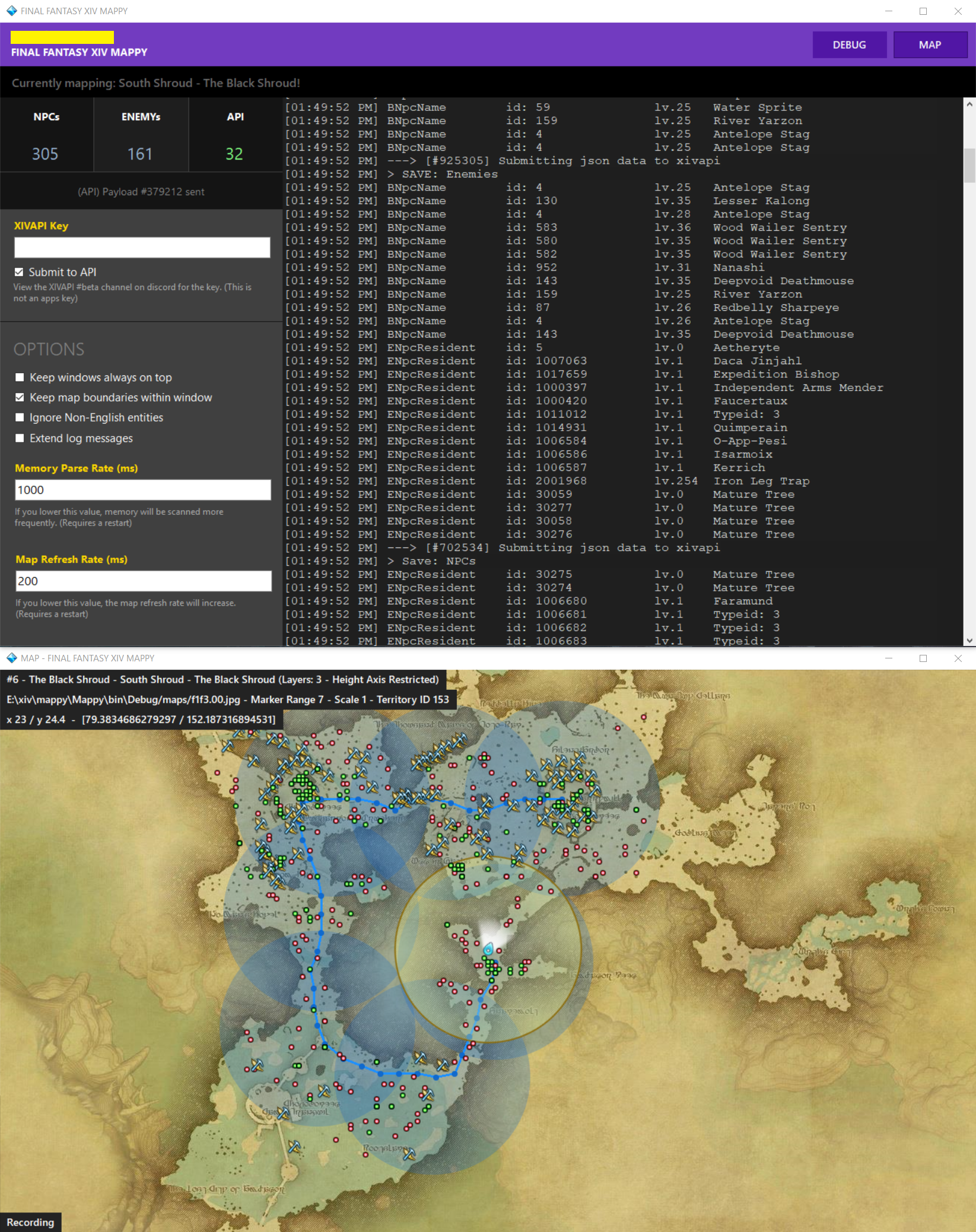976x1232 pixels.
Task: Click the Quimperain log entry
Action: coord(536,428)
